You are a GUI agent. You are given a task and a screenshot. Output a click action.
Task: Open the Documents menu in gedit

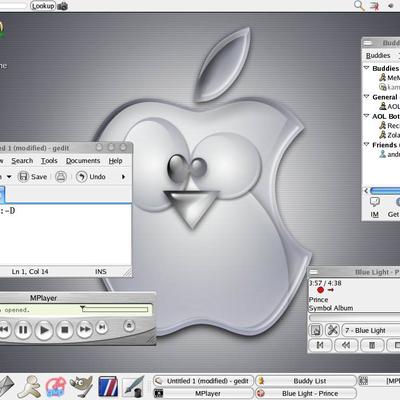tap(83, 161)
